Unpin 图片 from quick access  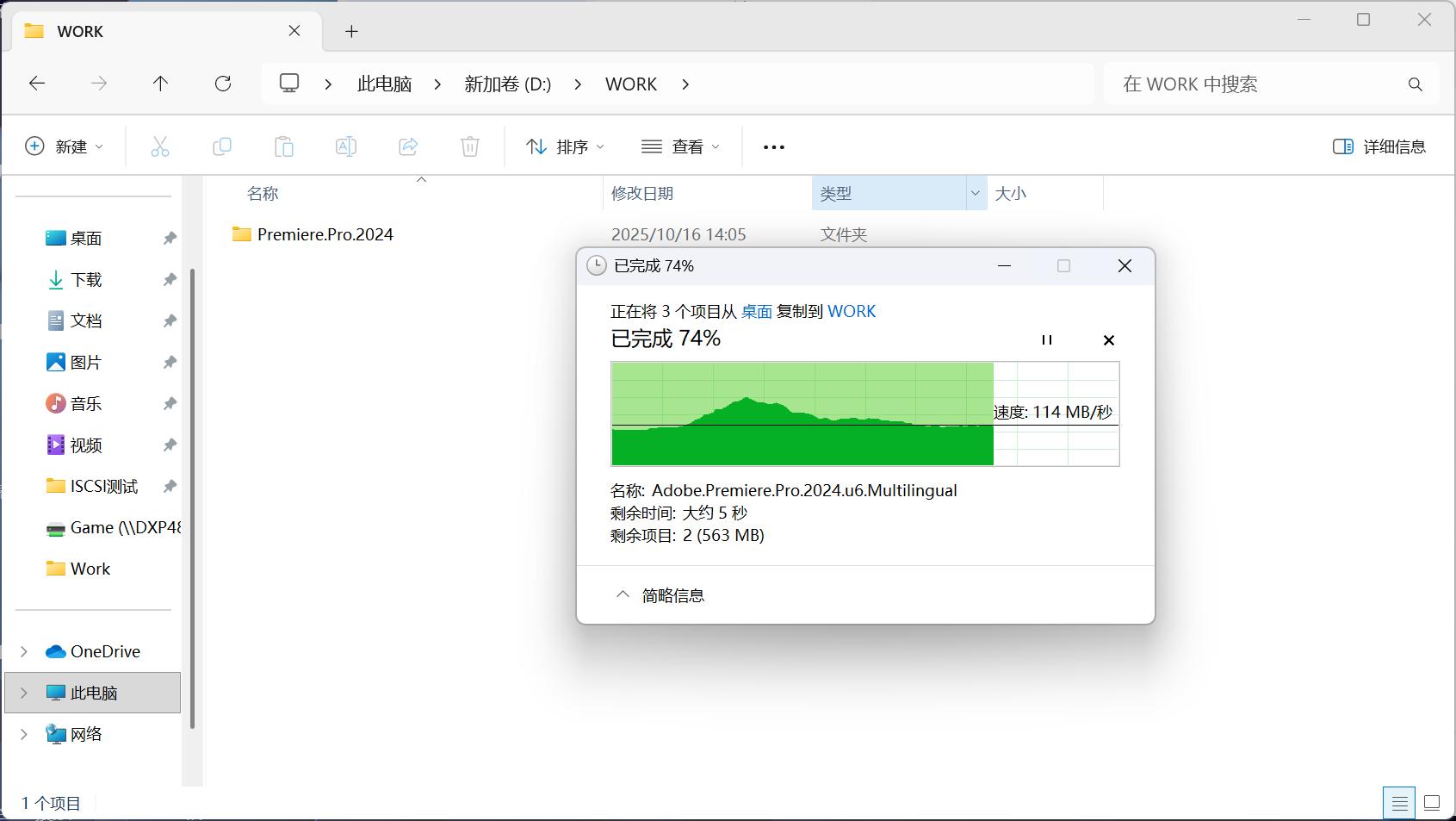click(x=170, y=363)
